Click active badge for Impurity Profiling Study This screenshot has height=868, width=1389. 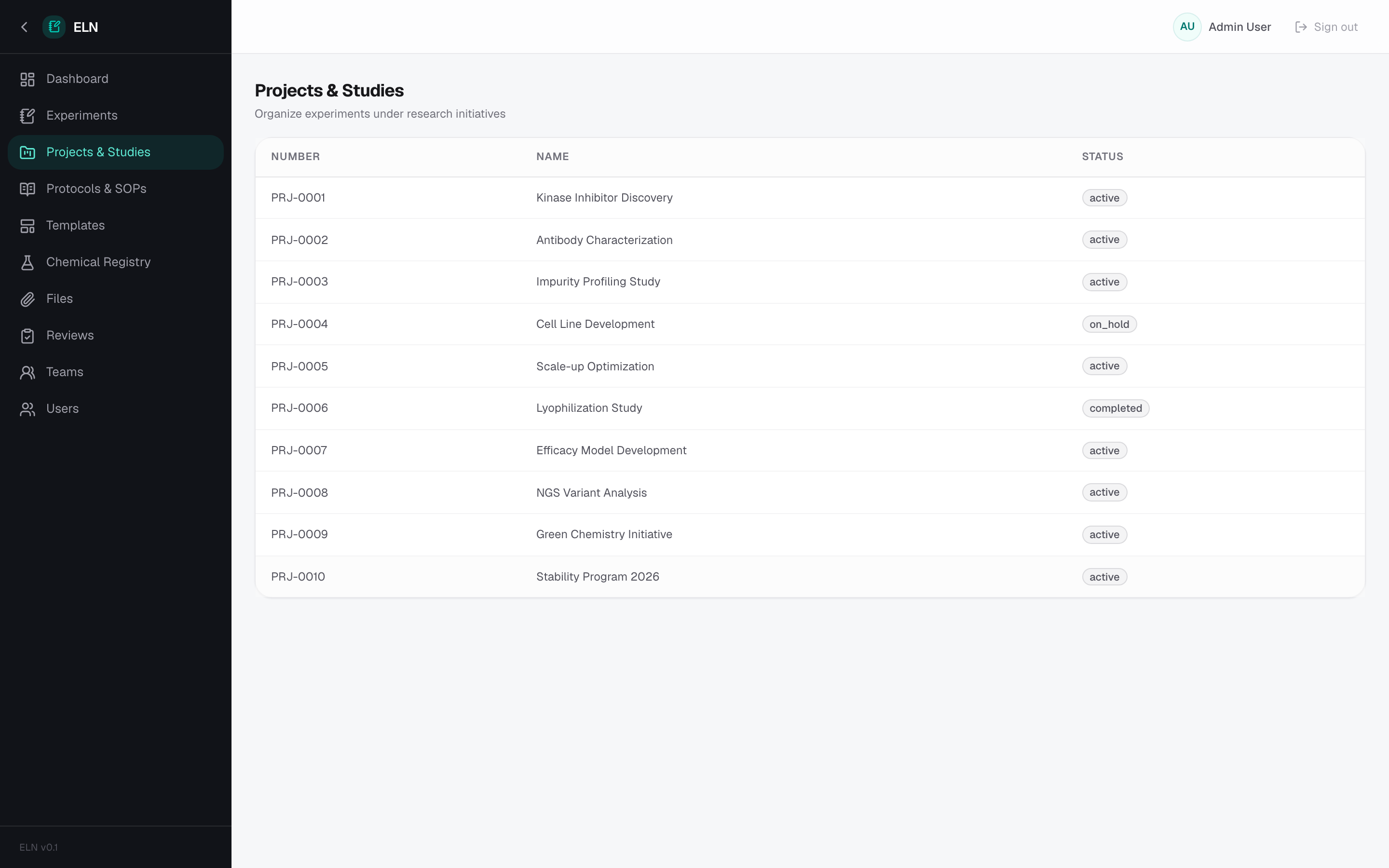tap(1104, 282)
